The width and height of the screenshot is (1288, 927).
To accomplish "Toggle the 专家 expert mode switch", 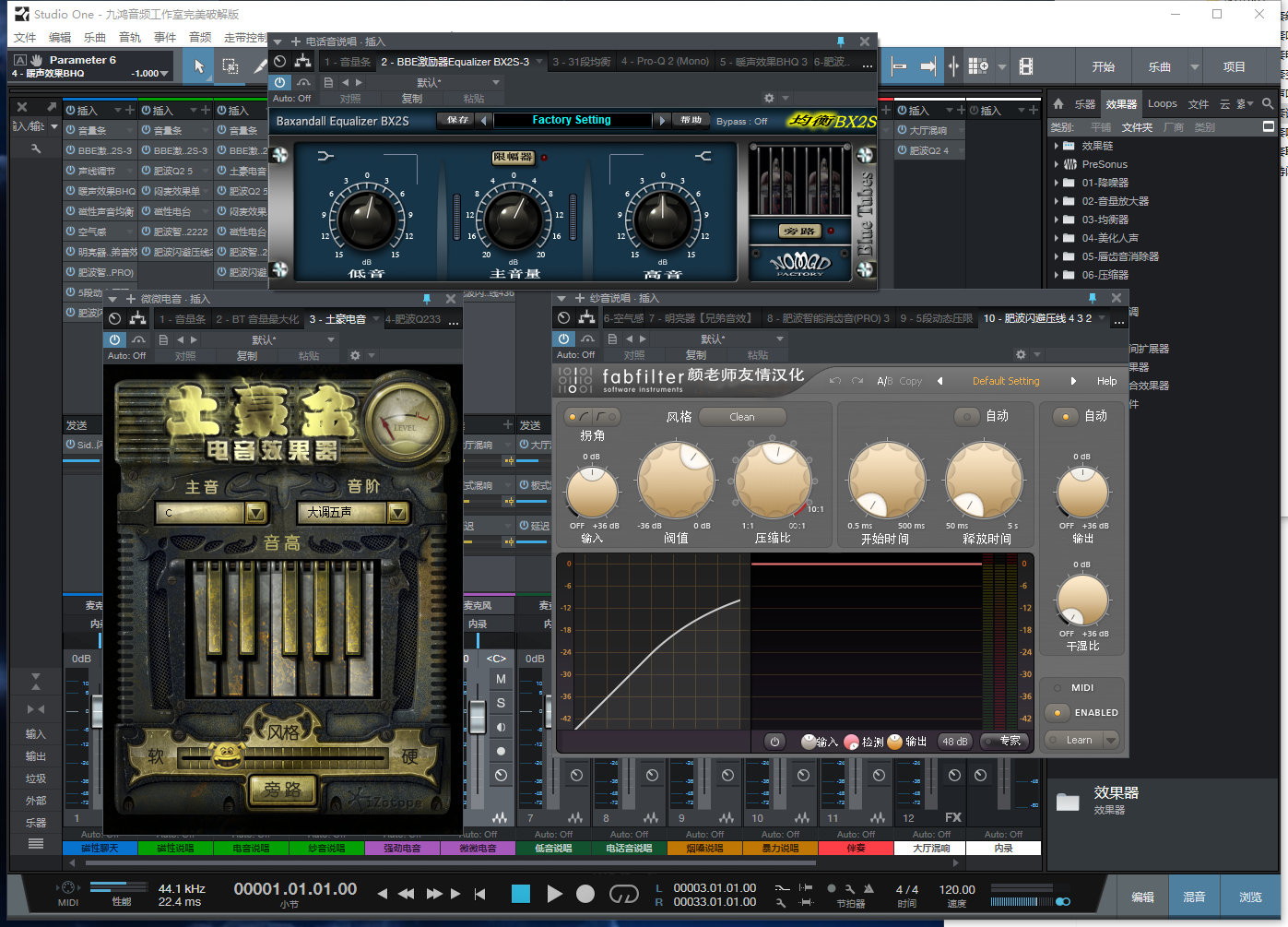I will point(1002,742).
